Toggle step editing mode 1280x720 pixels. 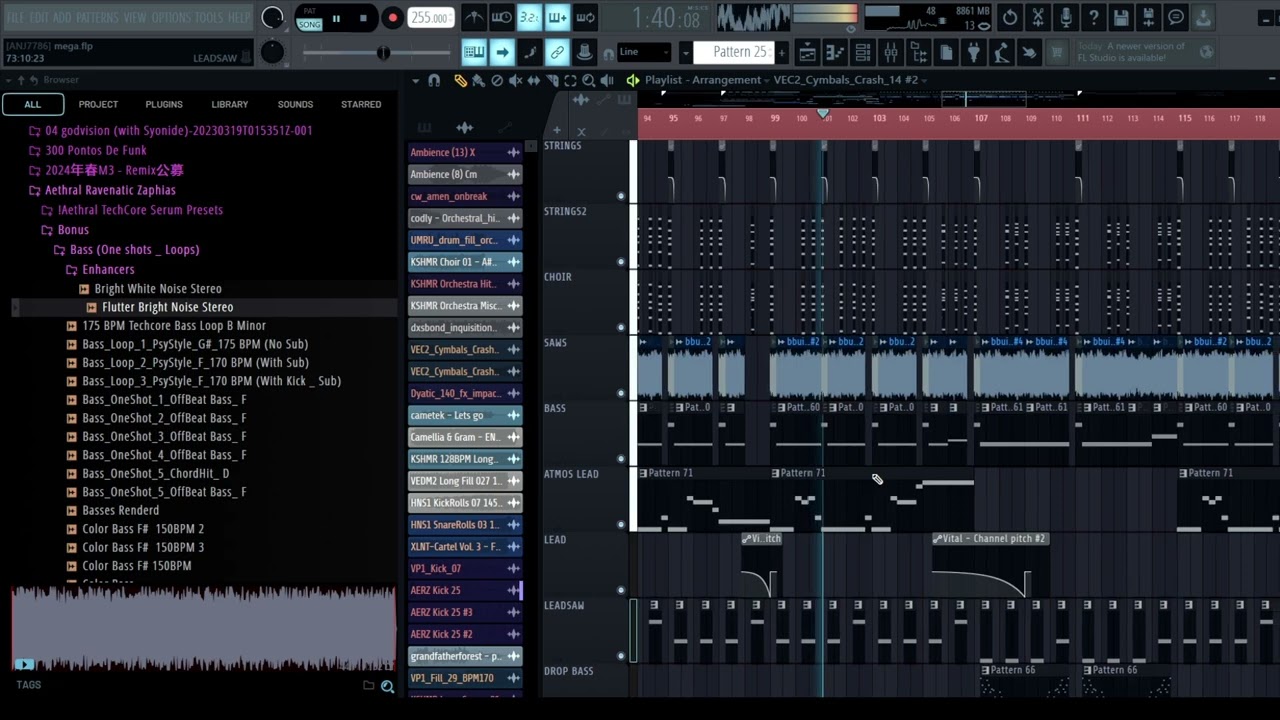pyautogui.click(x=530, y=52)
